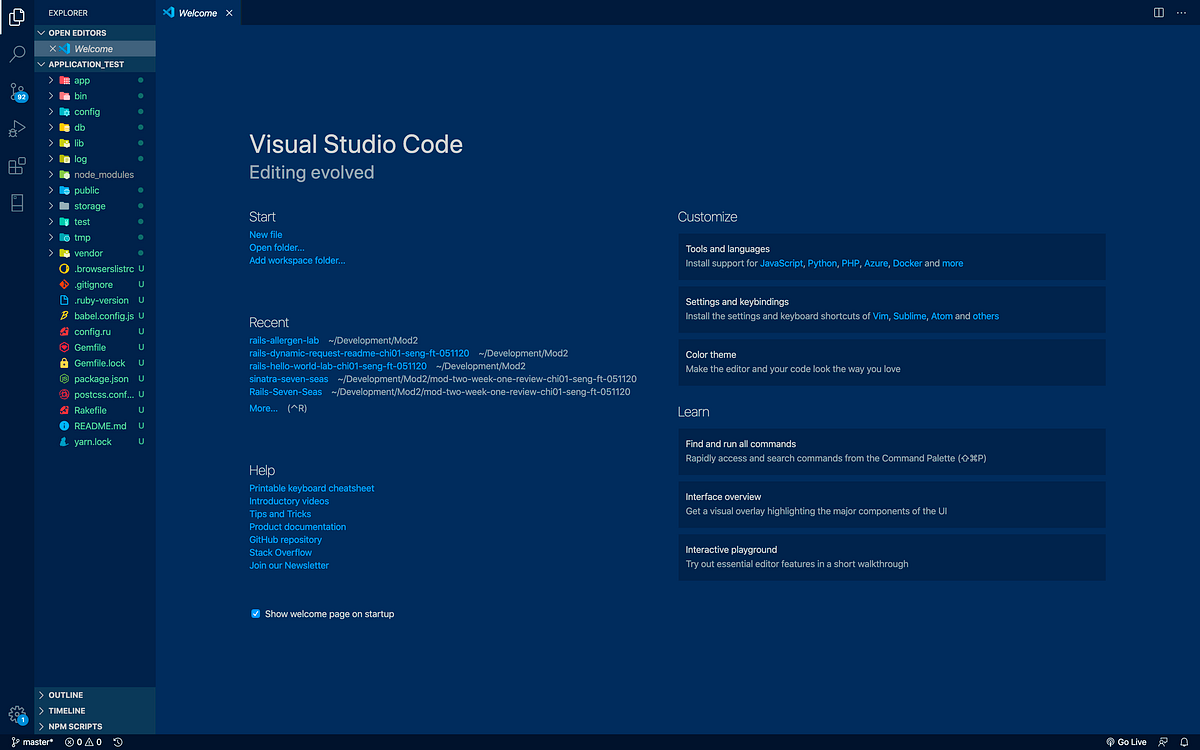Open yarn.lock file
Image resolution: width=1200 pixels, height=750 pixels.
coord(95,441)
